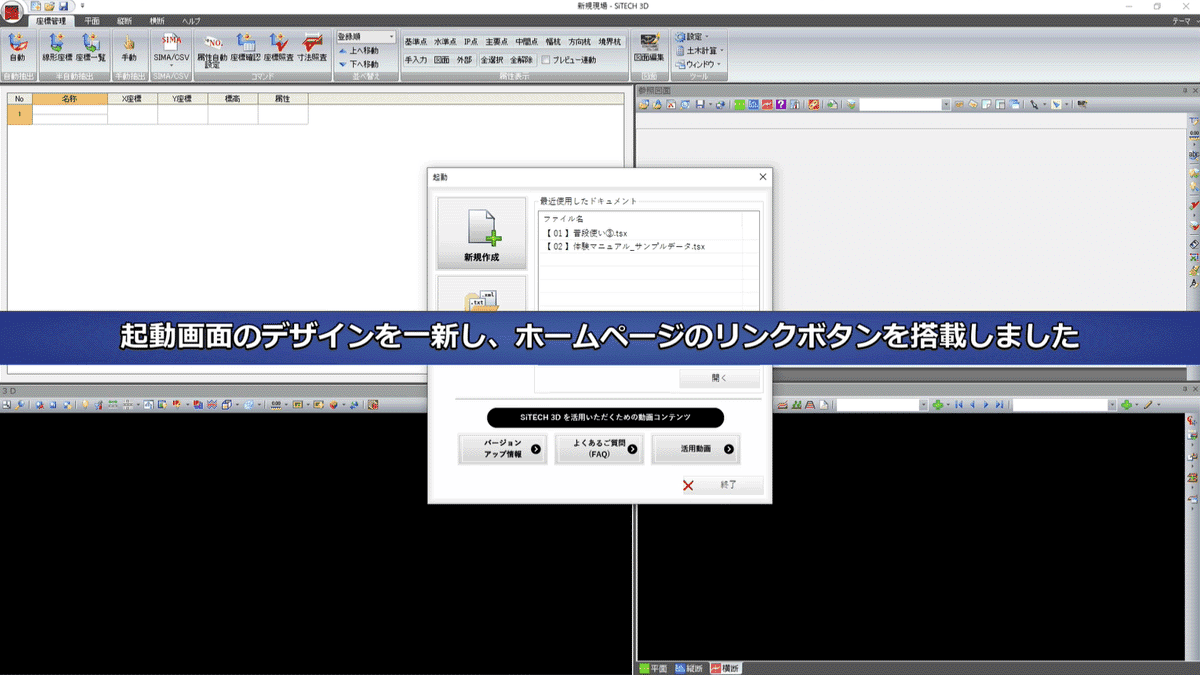The height and width of the screenshot is (675, 1200).
Task: Click the 座標照査 command icon
Action: click(x=279, y=48)
